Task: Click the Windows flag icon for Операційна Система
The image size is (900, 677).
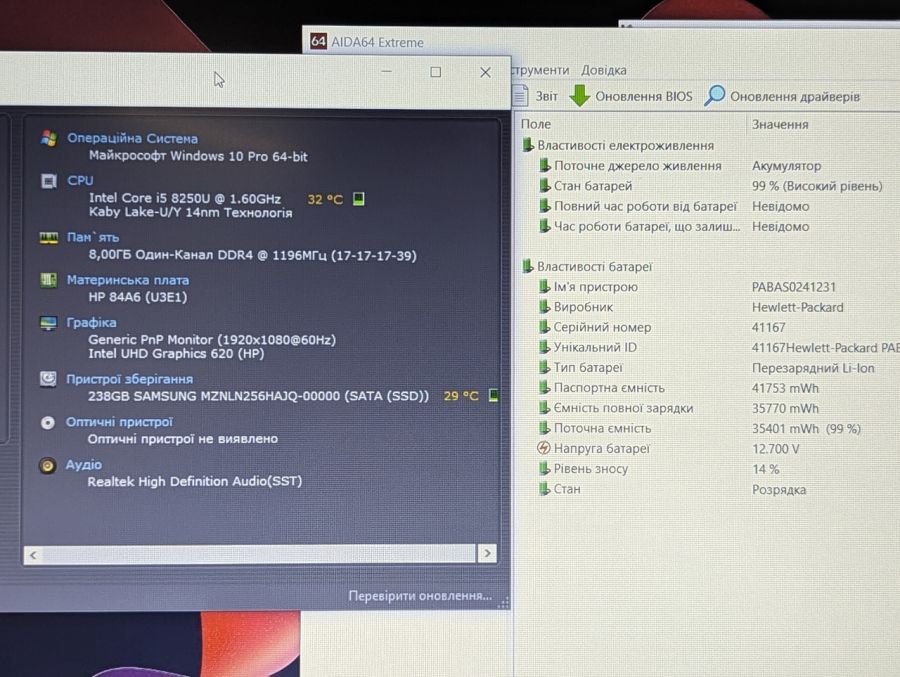Action: click(49, 138)
